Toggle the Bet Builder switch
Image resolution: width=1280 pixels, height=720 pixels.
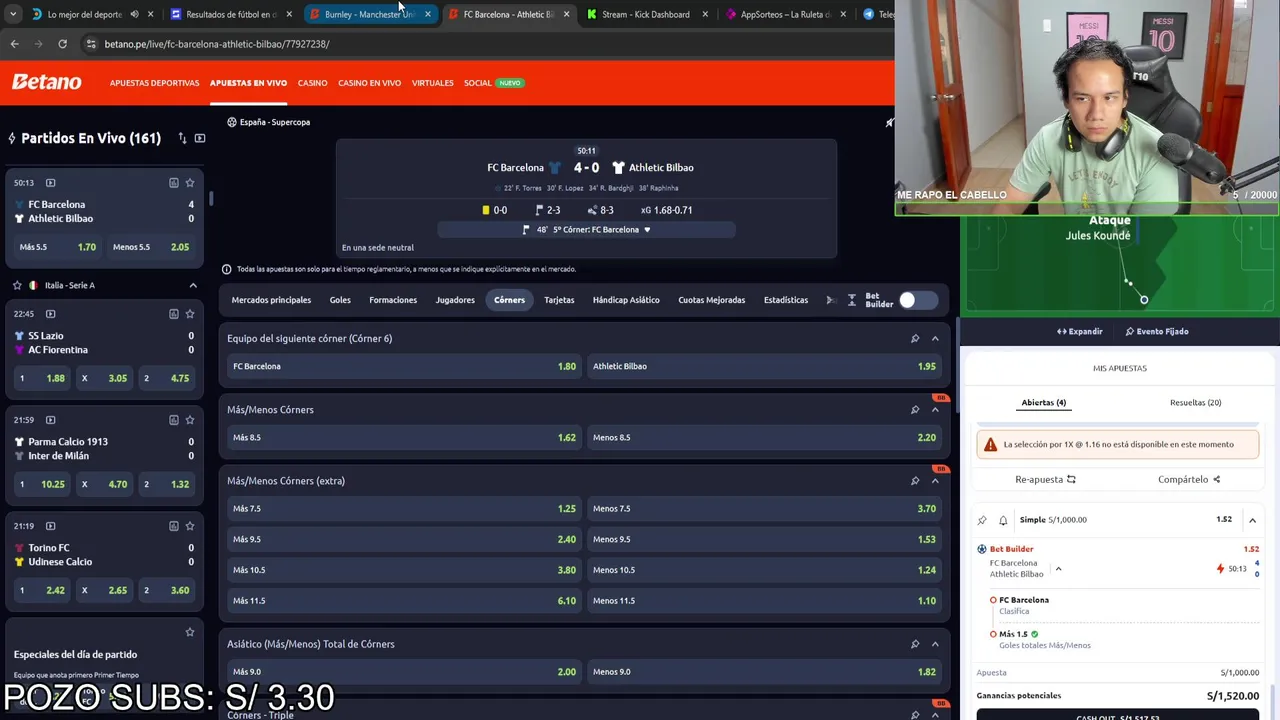(917, 300)
